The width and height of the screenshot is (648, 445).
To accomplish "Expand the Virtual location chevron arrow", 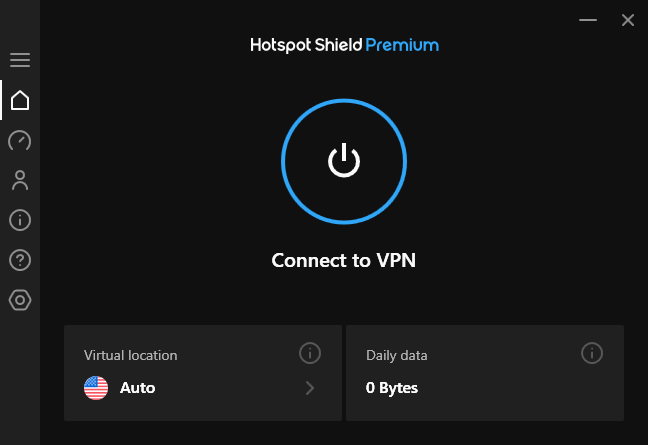I will 310,388.
